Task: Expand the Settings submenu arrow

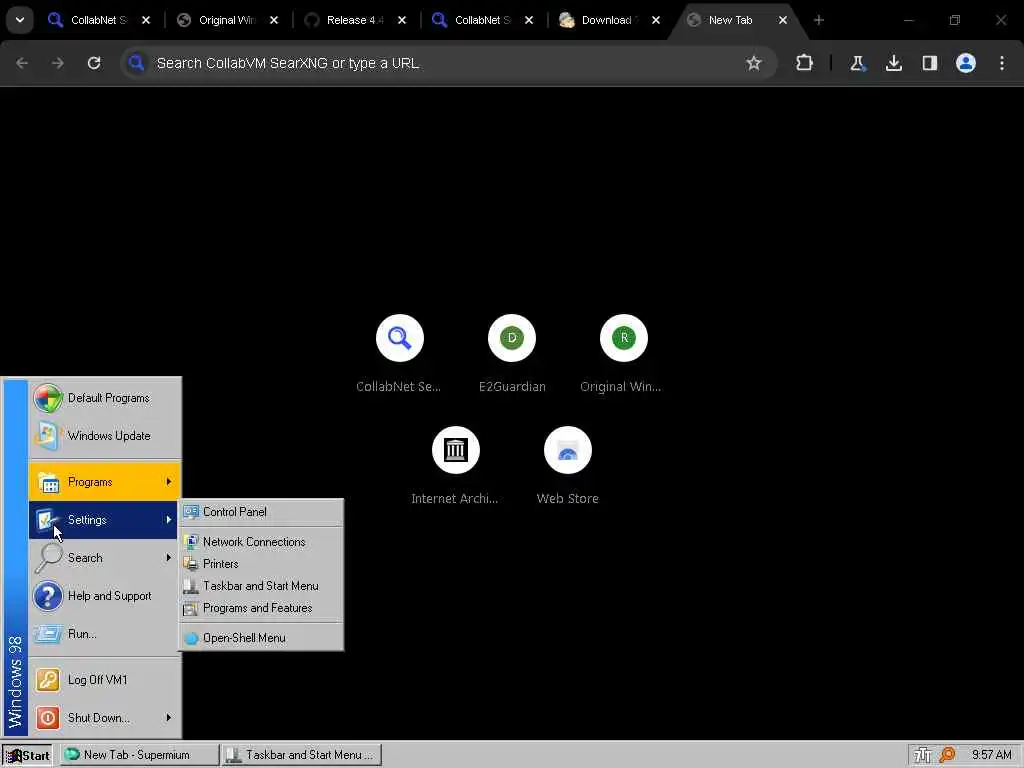Action: (x=168, y=520)
